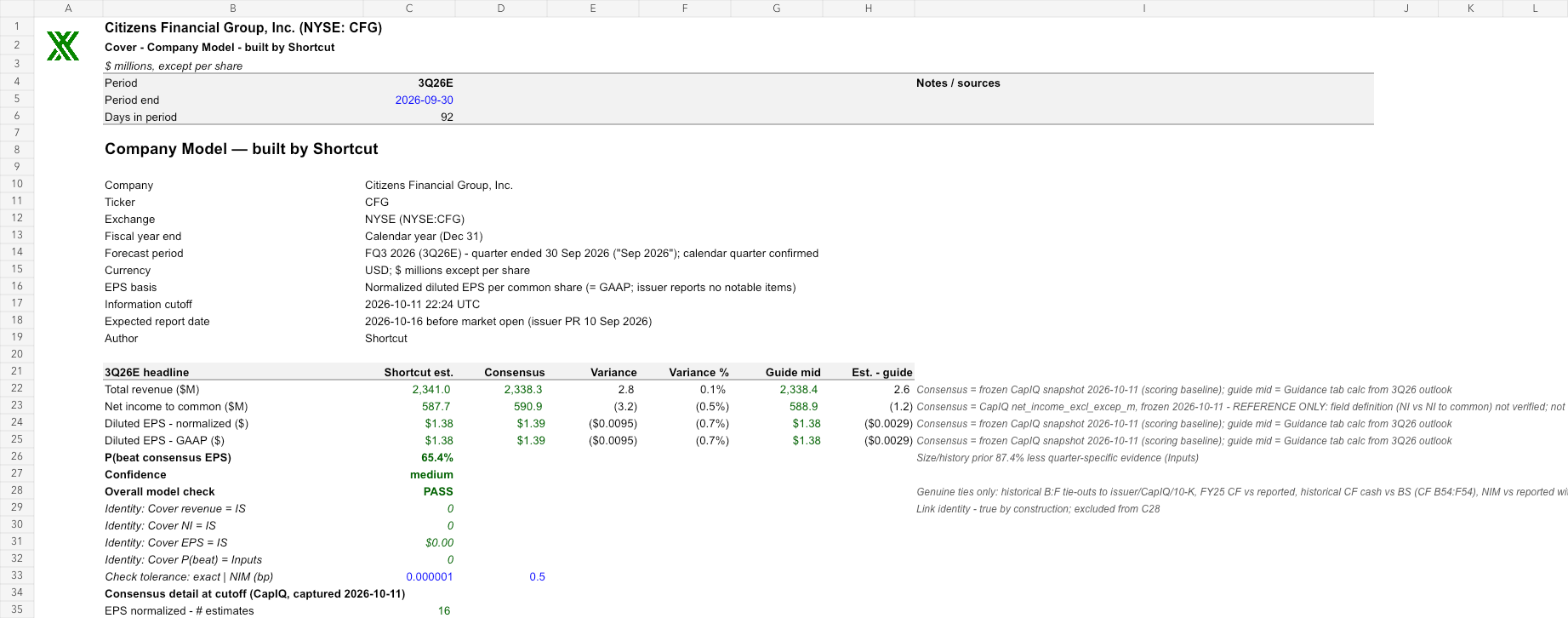1568x618 pixels.
Task: Select column I header
Action: [1144, 8]
